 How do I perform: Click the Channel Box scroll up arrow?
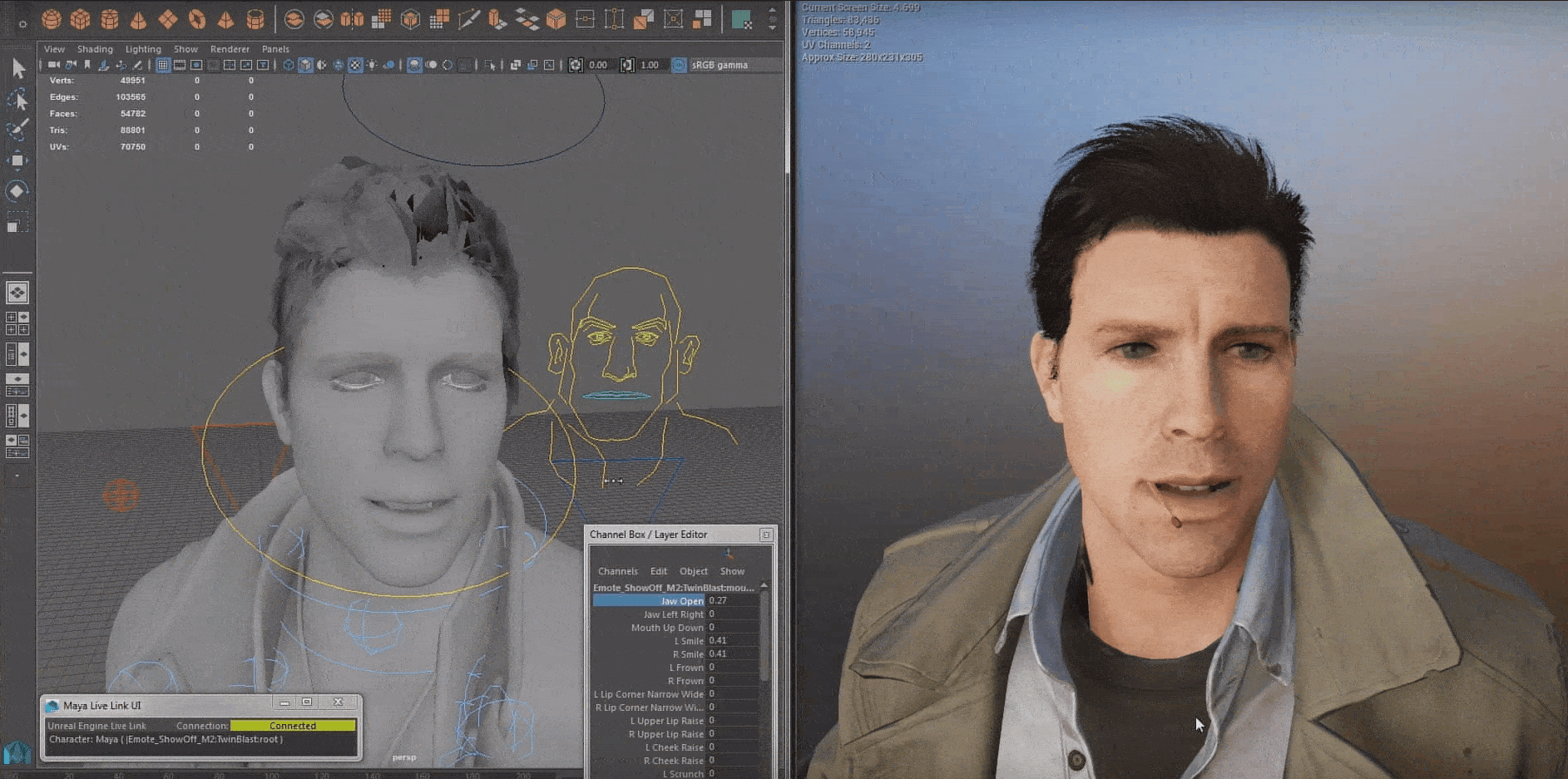pyautogui.click(x=764, y=586)
